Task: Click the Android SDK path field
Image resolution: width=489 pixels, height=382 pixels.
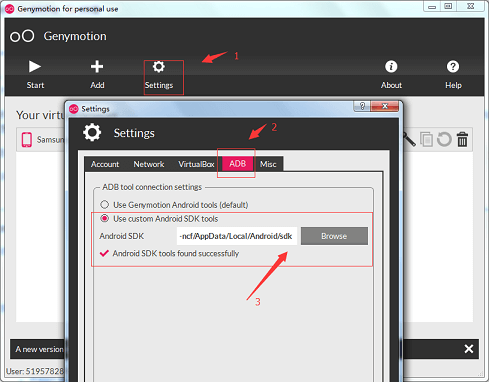Action: (237, 236)
